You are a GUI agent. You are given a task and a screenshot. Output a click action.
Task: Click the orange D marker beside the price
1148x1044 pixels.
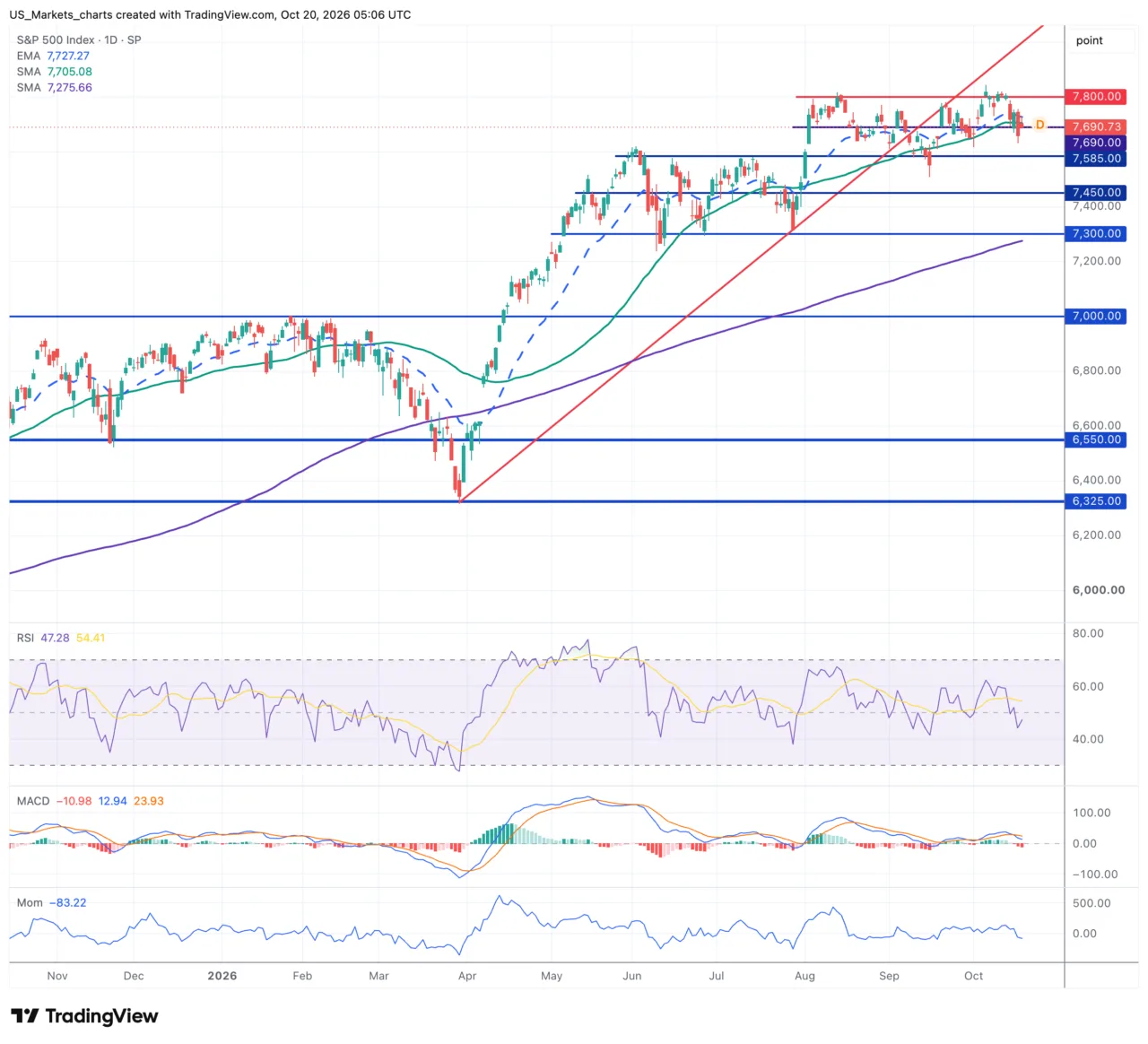click(x=1039, y=125)
